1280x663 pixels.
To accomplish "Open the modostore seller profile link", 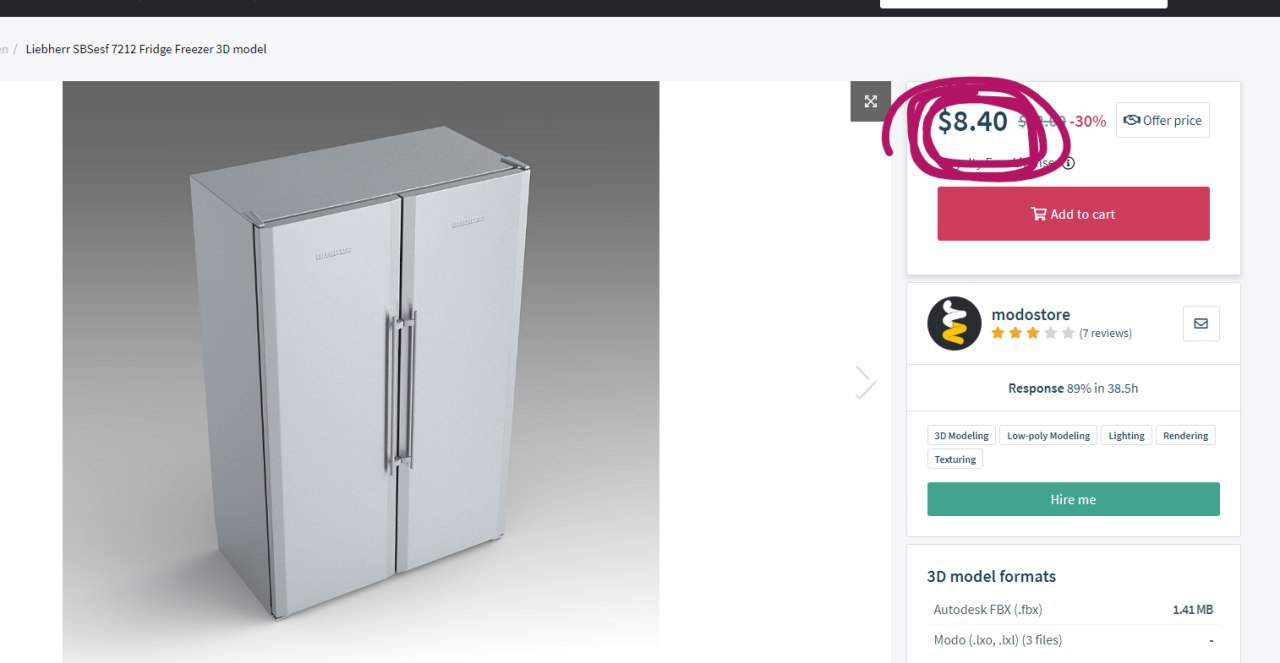I will (x=1031, y=314).
